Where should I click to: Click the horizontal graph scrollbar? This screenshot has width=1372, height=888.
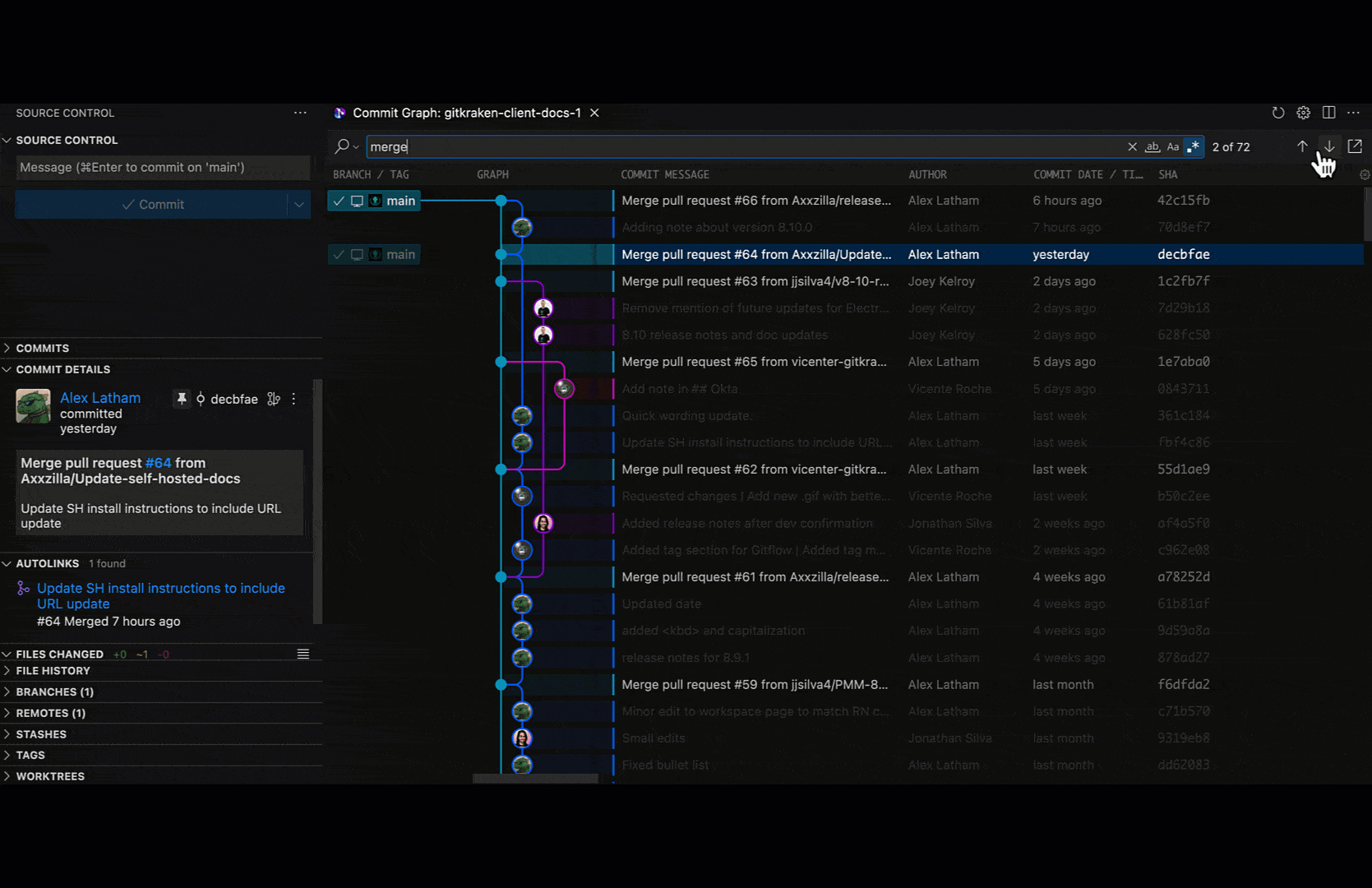[535, 779]
